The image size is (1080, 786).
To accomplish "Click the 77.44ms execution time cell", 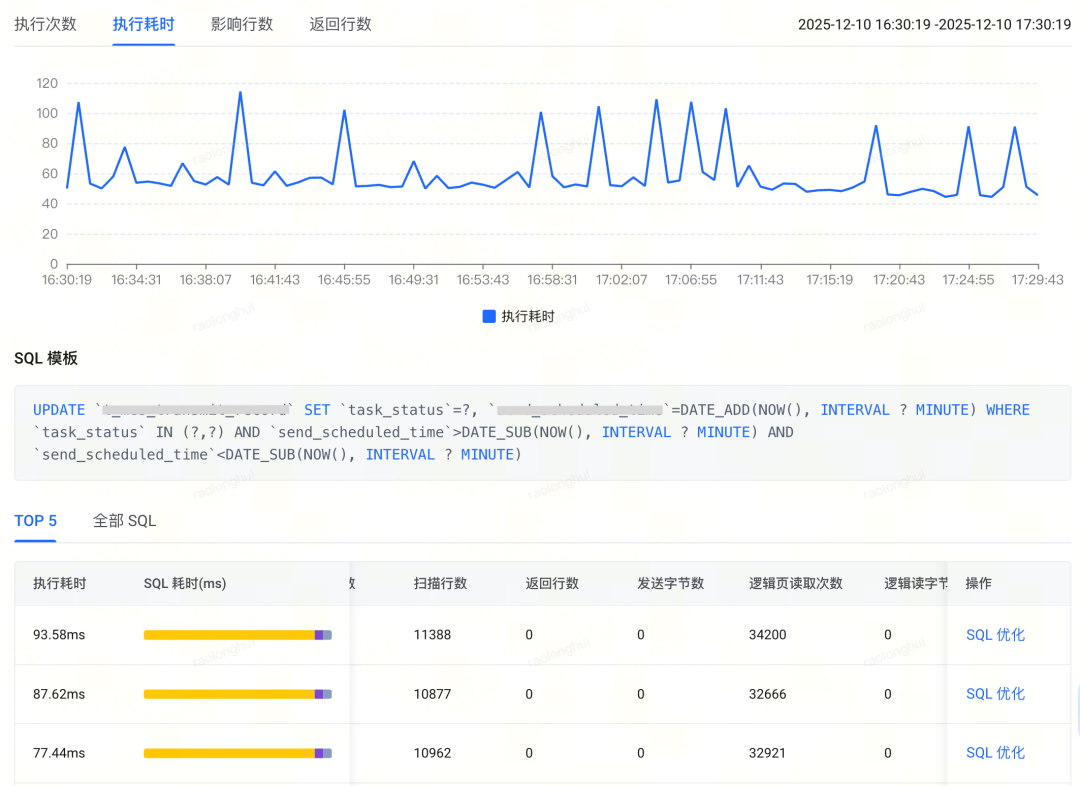I will pos(59,753).
